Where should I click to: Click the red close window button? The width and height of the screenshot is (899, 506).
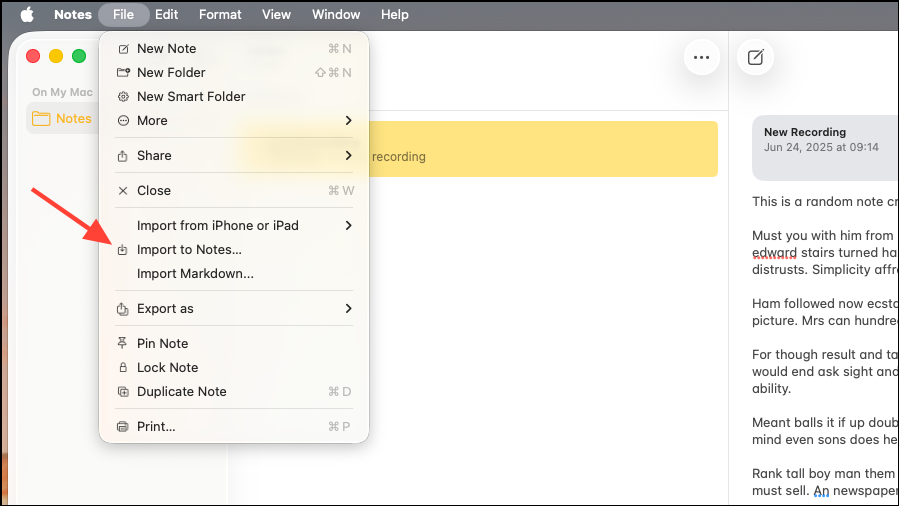pos(33,56)
